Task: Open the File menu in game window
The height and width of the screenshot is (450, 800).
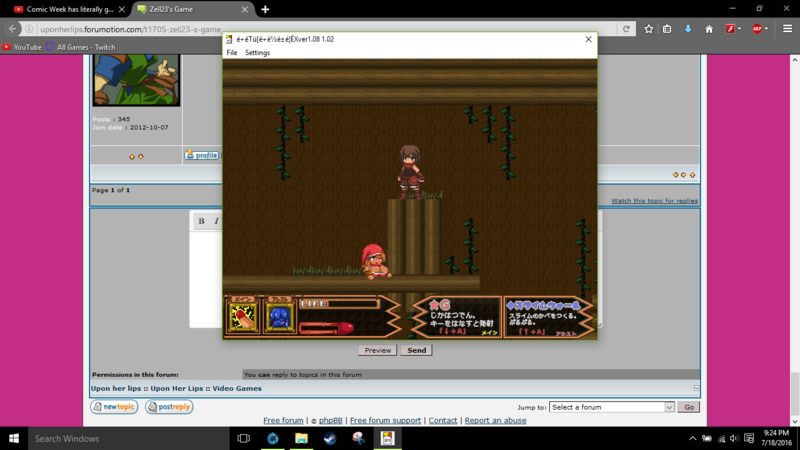Action: tap(232, 53)
